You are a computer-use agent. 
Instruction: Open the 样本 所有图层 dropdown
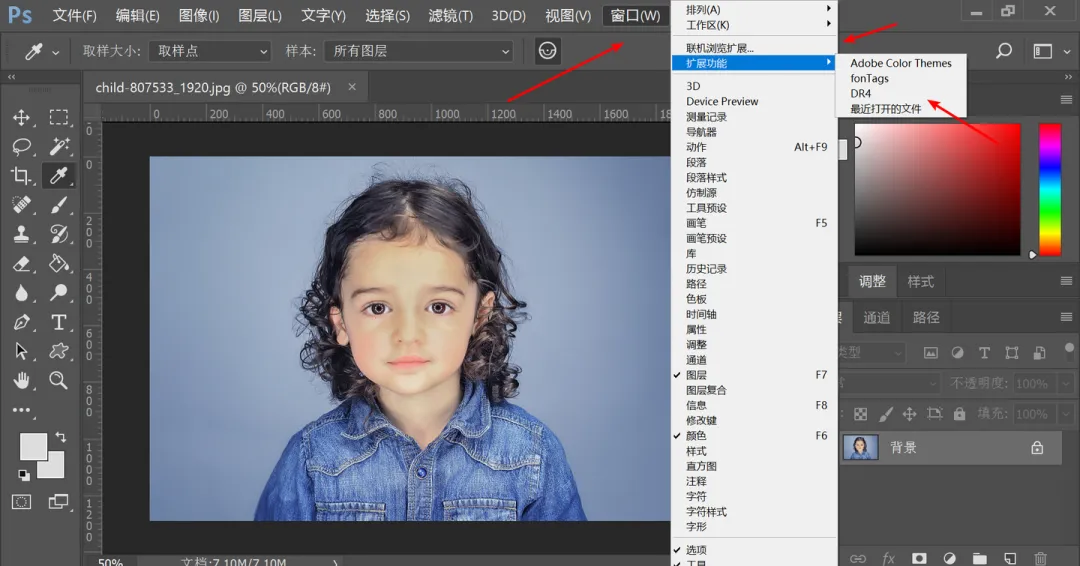tap(419, 51)
